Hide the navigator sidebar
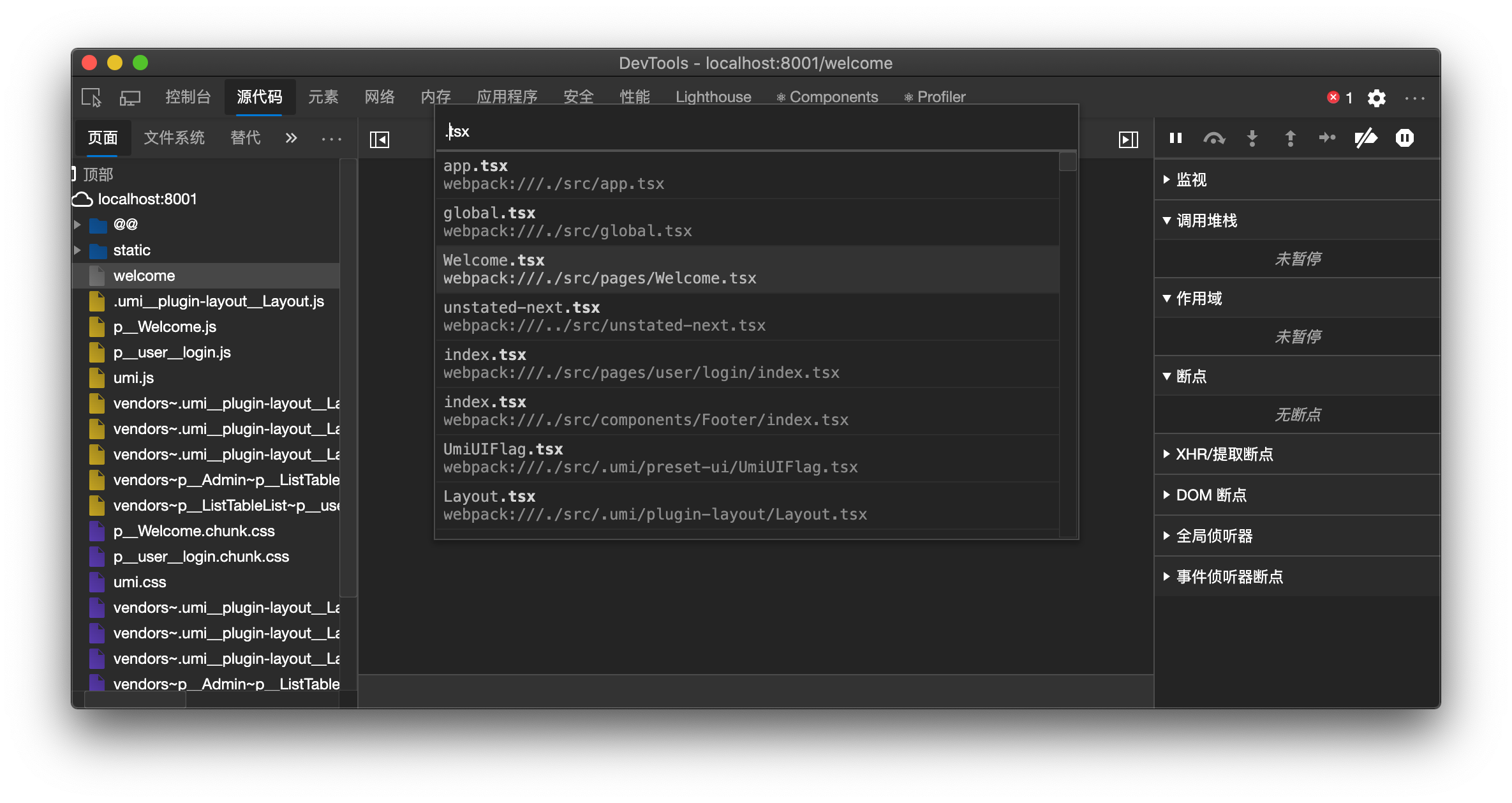The width and height of the screenshot is (1512, 803). [380, 139]
